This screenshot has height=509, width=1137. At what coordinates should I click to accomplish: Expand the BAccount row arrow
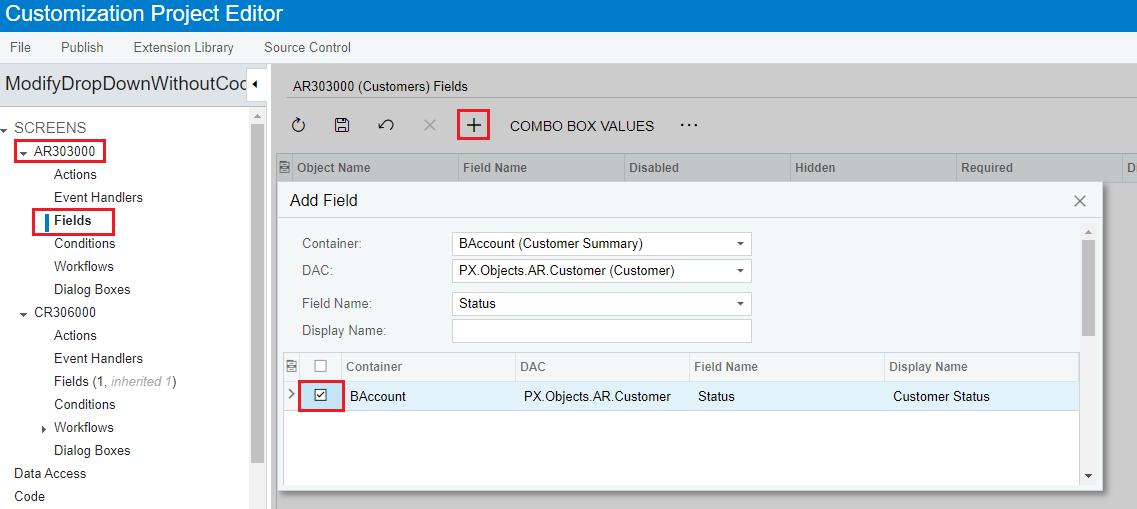292,394
